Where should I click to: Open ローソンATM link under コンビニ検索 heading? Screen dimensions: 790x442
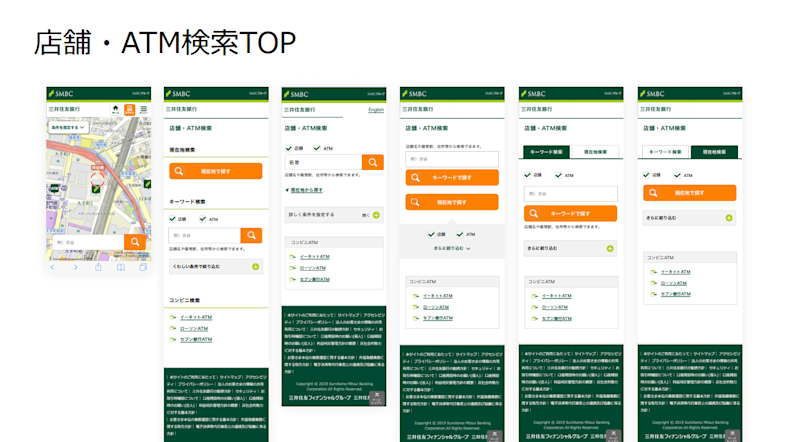pos(194,329)
